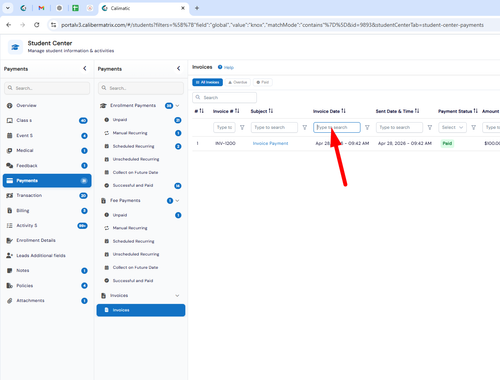Viewport: 500px width, 380px height.
Task: View site information icon in address bar
Action: coord(53,25)
